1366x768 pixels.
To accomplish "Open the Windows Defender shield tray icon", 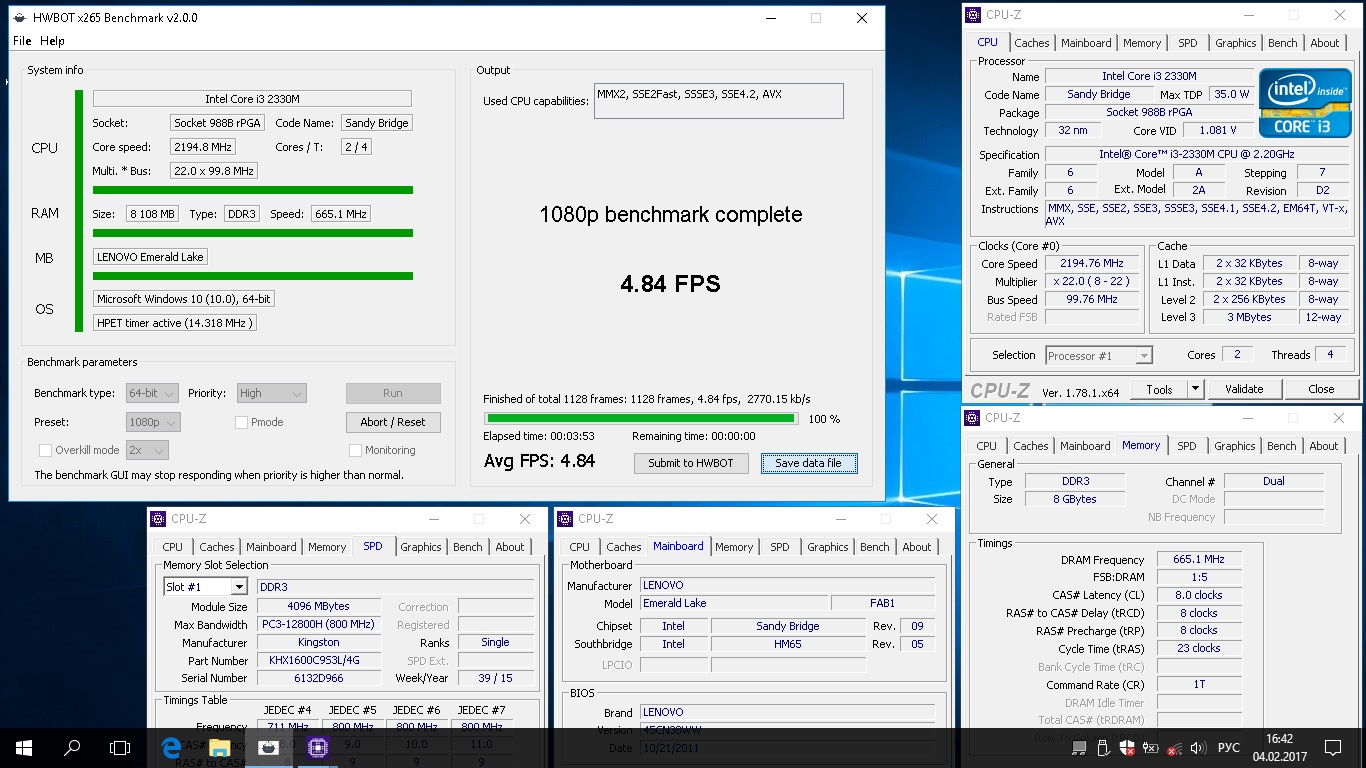I will pos(1126,748).
